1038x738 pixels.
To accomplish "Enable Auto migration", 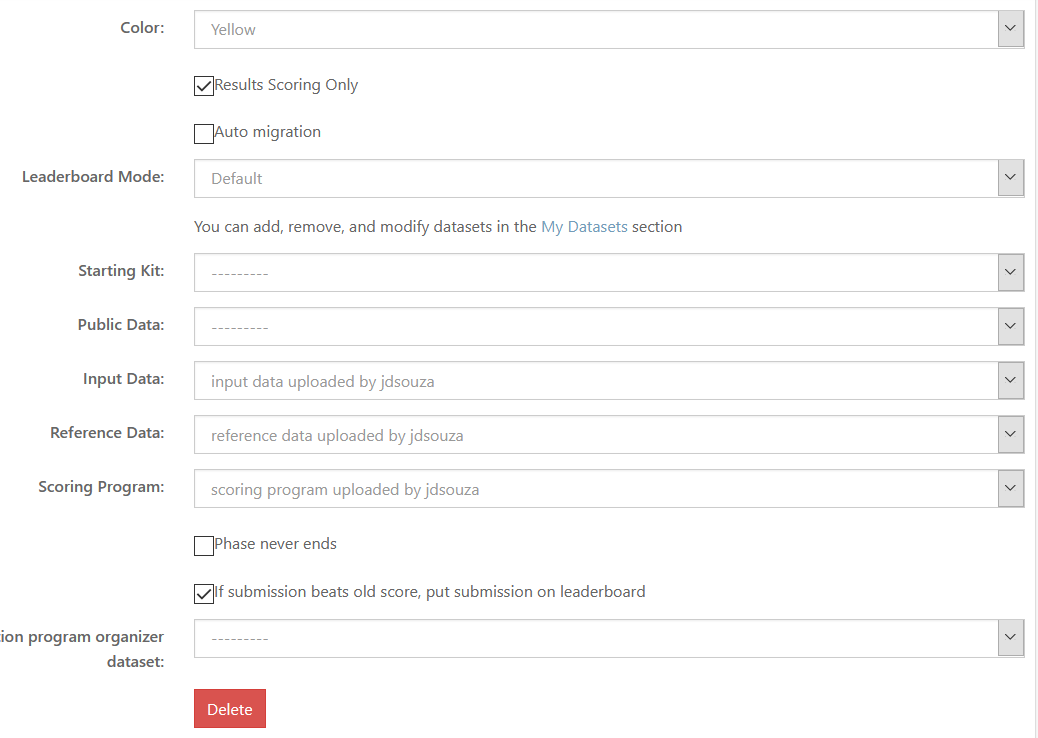I will (203, 133).
